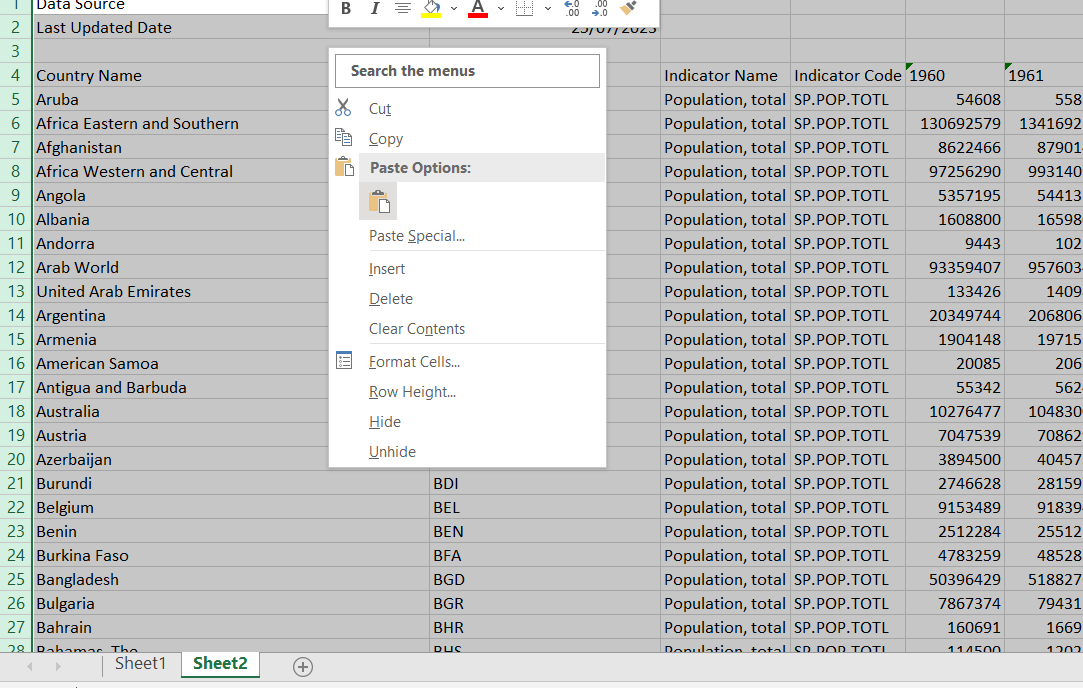Activate the Format Painter
The height and width of the screenshot is (688, 1083).
coord(629,9)
